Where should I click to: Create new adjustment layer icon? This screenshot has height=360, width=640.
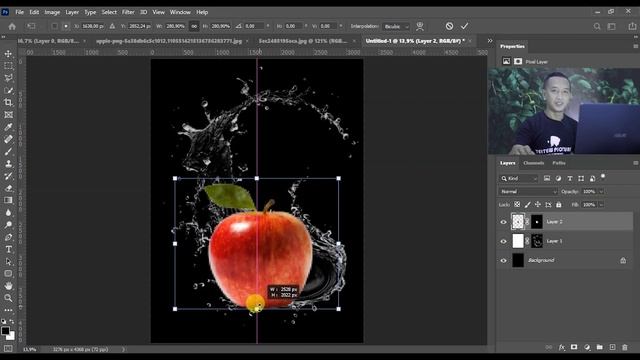(587, 347)
